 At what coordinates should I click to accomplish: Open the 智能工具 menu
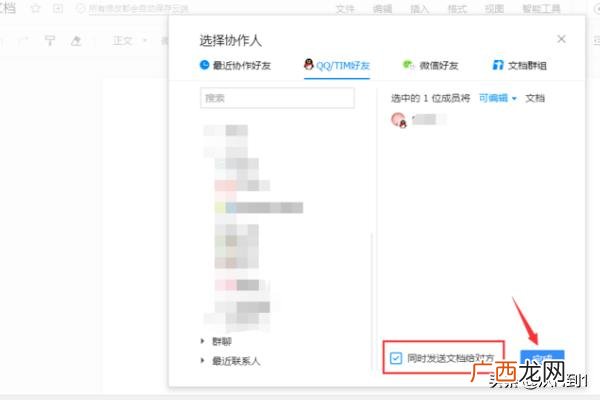click(x=541, y=8)
